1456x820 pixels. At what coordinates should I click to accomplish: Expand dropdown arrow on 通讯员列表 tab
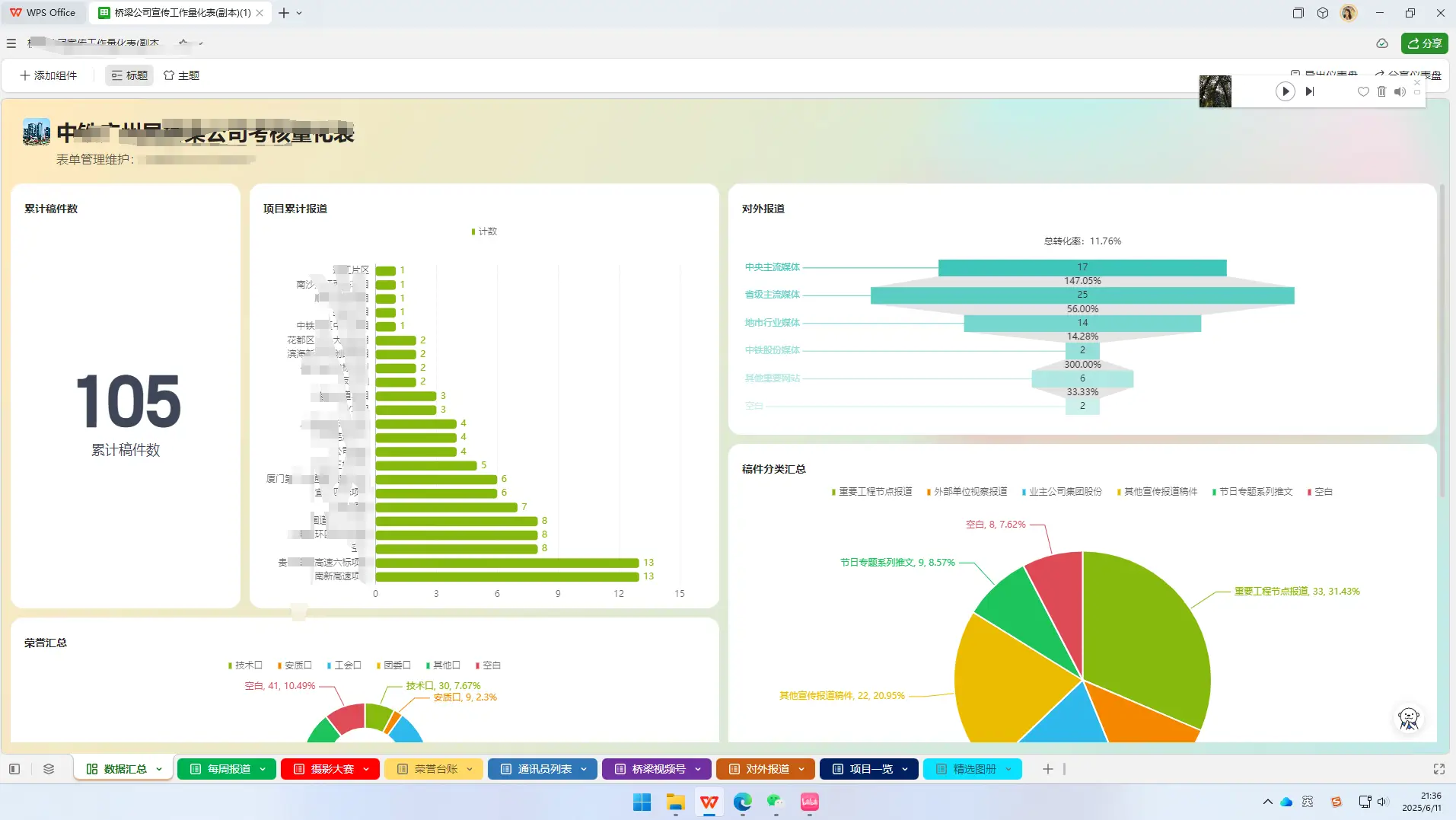tap(584, 769)
